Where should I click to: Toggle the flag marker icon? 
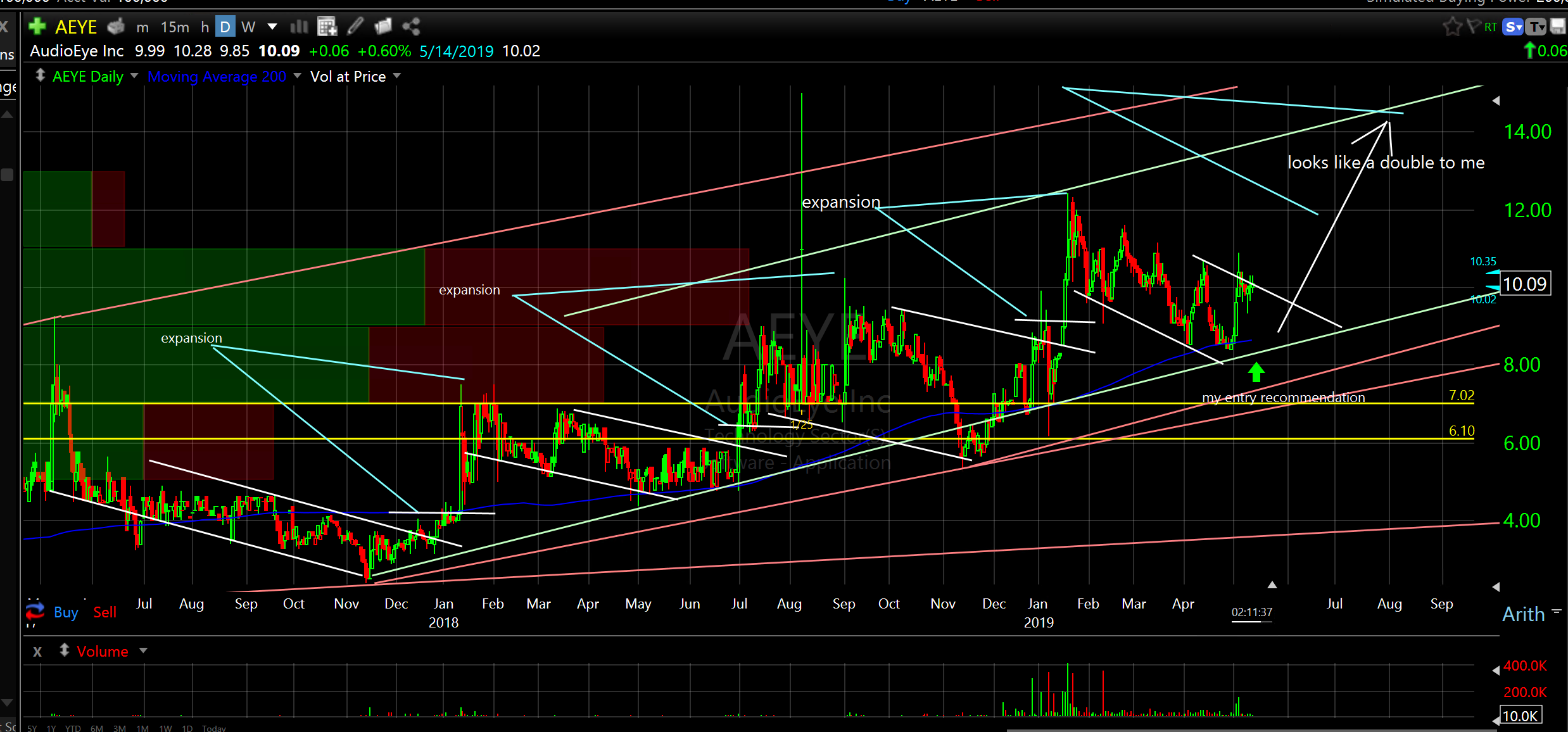(1473, 27)
